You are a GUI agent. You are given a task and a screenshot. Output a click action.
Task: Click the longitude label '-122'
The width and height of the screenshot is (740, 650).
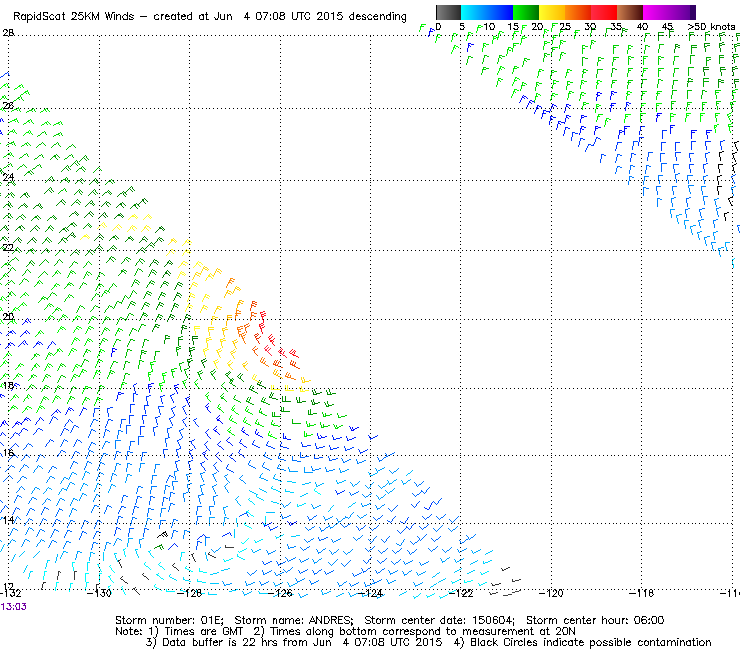click(x=461, y=593)
